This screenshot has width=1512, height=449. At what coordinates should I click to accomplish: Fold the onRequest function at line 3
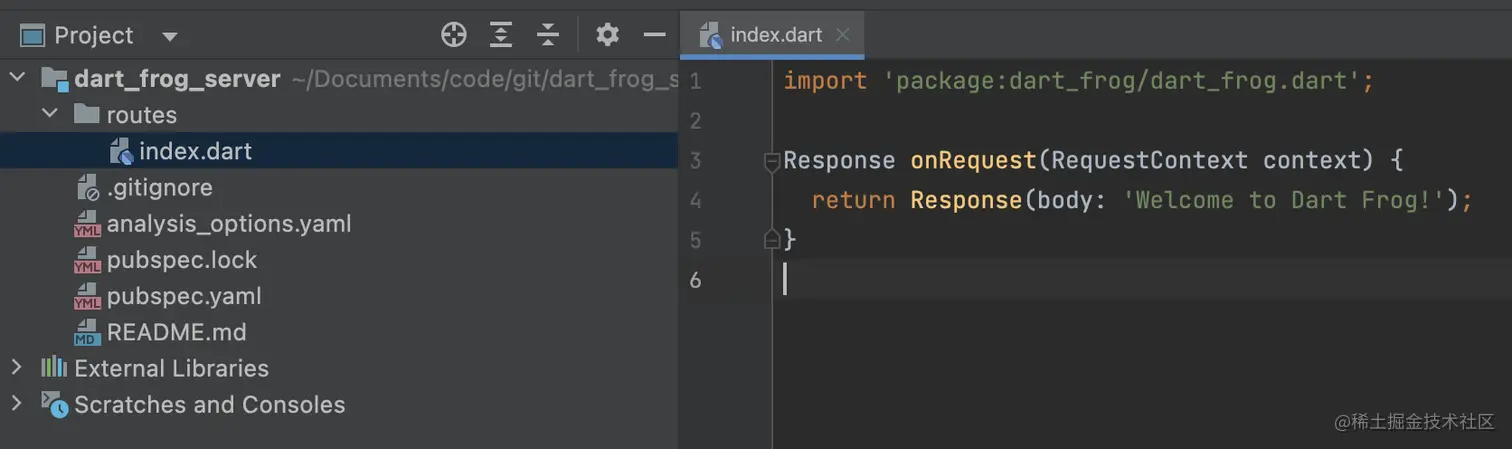tap(771, 161)
